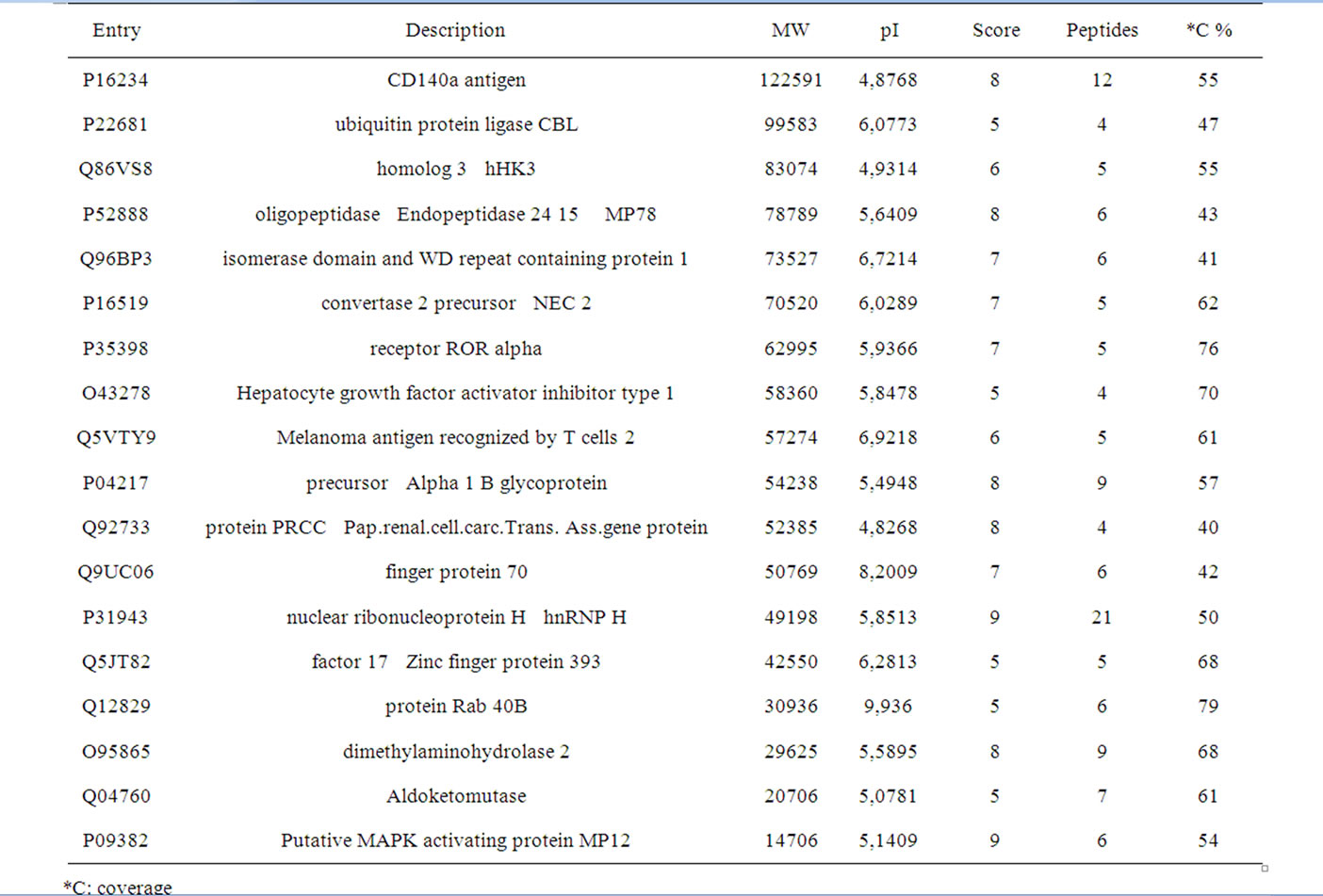The image size is (1323, 896).
Task: Click the Peptides column header
Action: click(x=1102, y=30)
